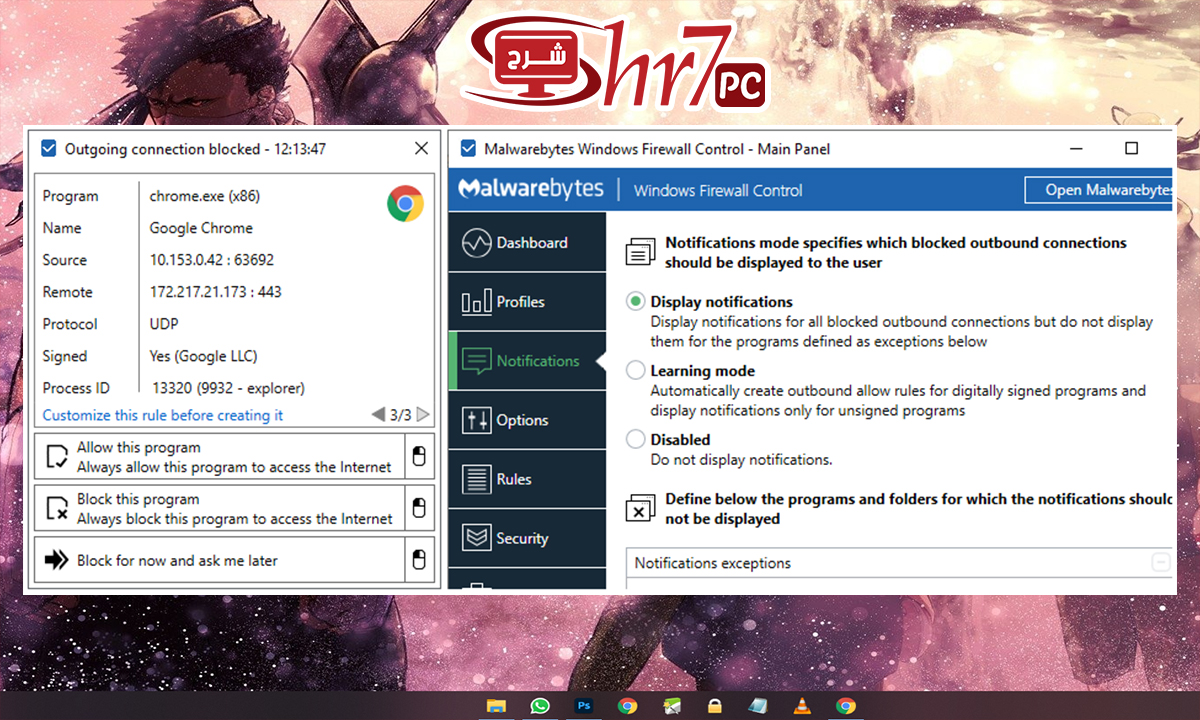Open VLC media player from the taskbar
1200x720 pixels.
point(802,706)
